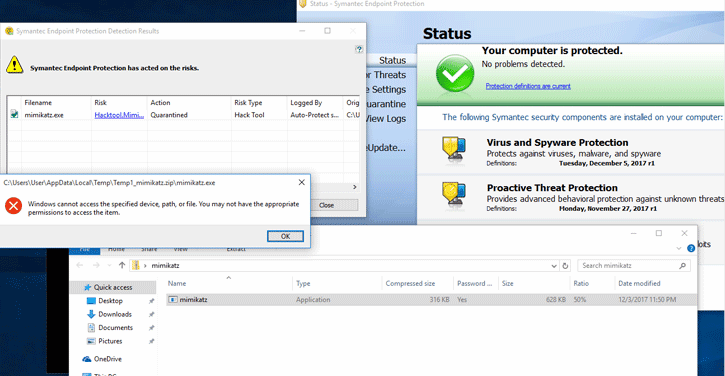The height and width of the screenshot is (376, 725).
Task: Click the Explorer help icon
Action: pyautogui.click(x=691, y=248)
